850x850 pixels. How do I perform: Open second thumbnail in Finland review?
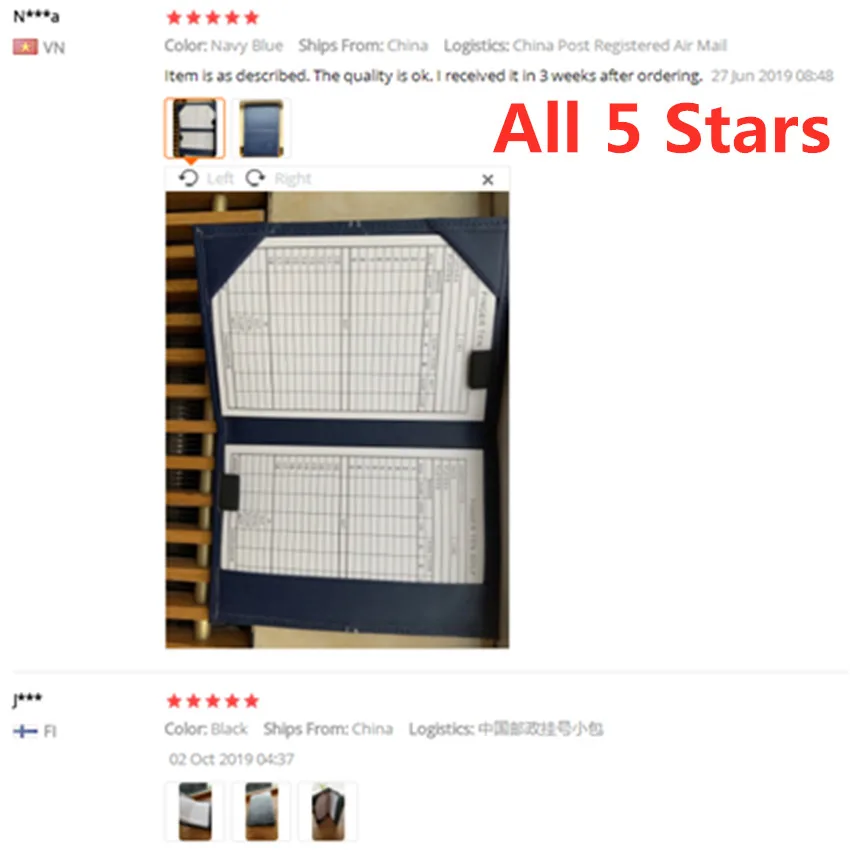pyautogui.click(x=261, y=811)
